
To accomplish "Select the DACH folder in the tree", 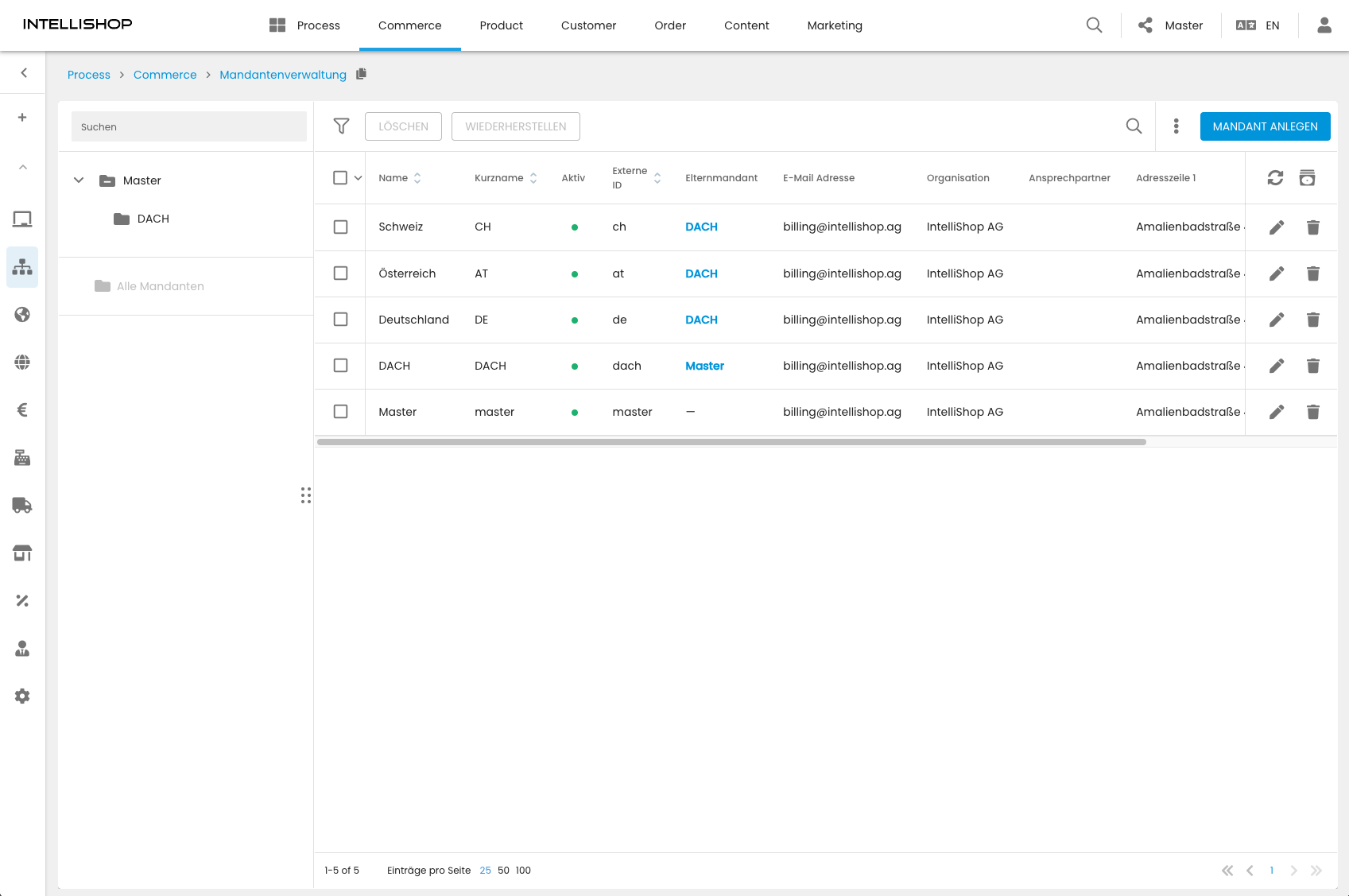I will click(141, 219).
